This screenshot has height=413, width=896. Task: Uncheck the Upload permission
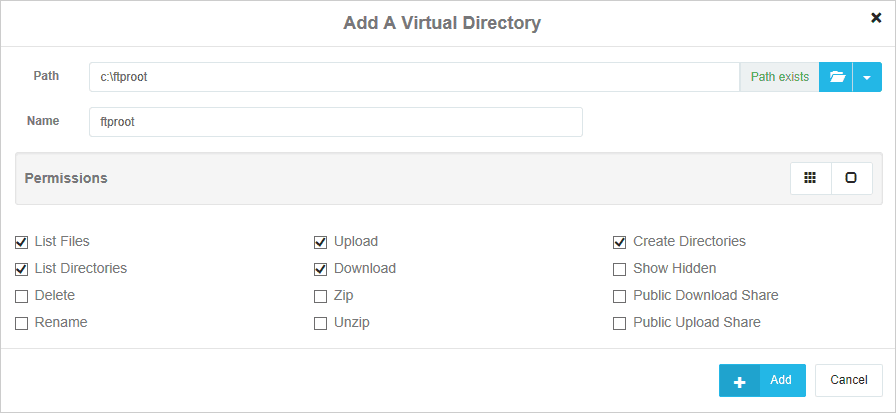tap(321, 242)
